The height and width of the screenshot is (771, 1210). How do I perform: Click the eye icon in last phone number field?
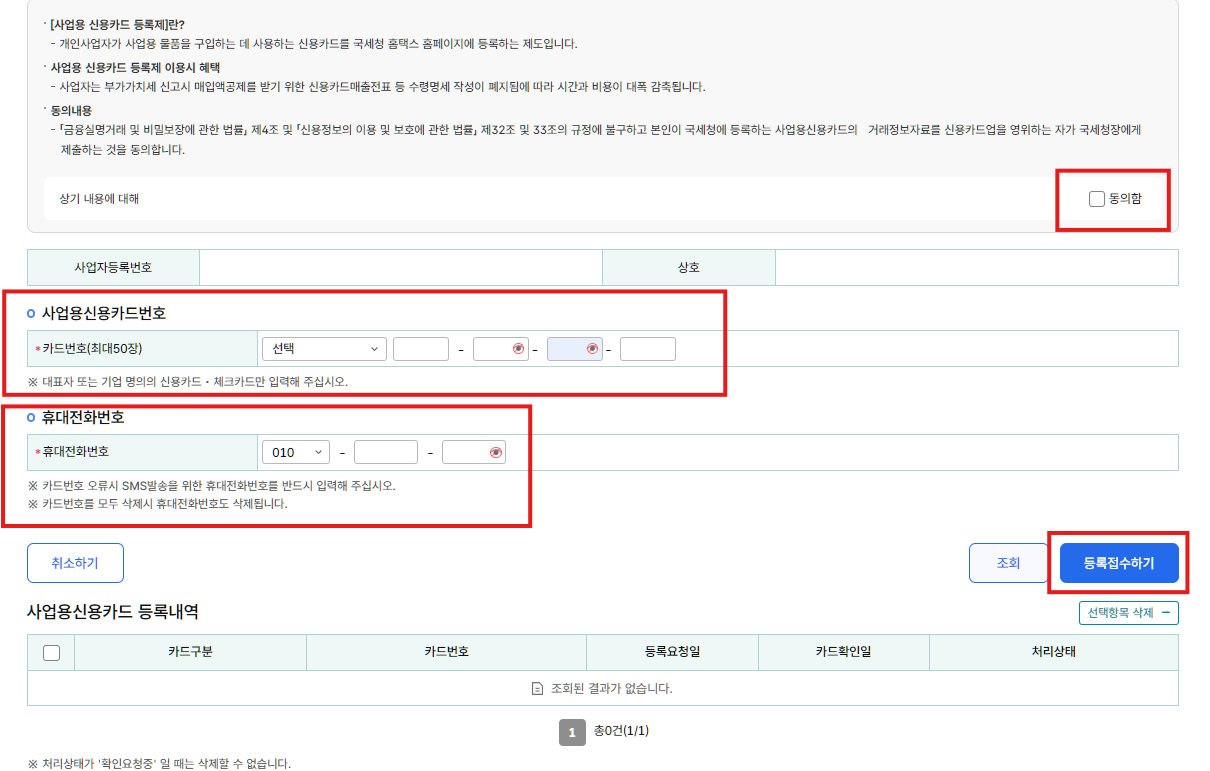click(495, 453)
